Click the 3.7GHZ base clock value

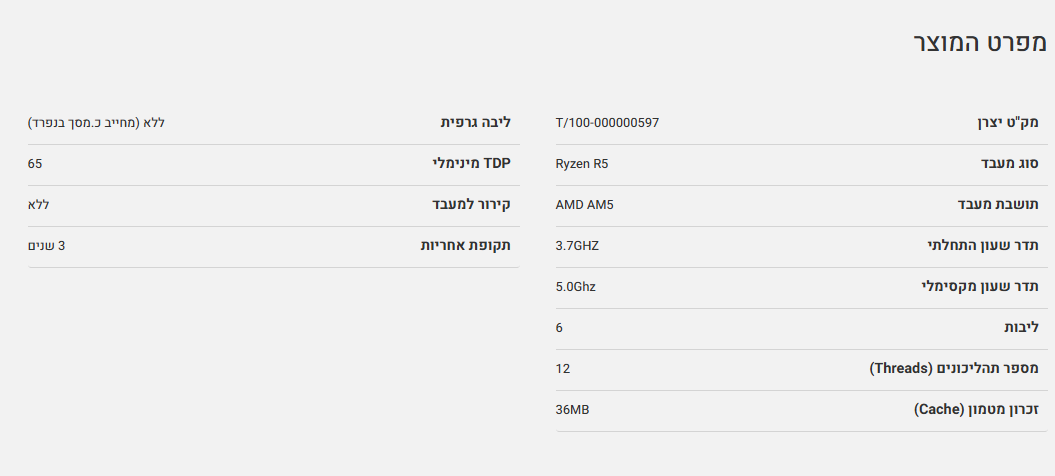click(x=577, y=246)
